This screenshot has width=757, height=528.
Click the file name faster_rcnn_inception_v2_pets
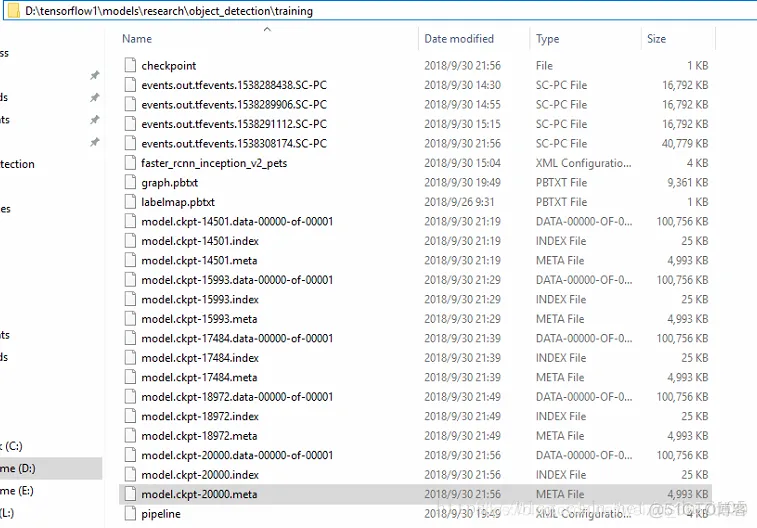tap(214, 163)
